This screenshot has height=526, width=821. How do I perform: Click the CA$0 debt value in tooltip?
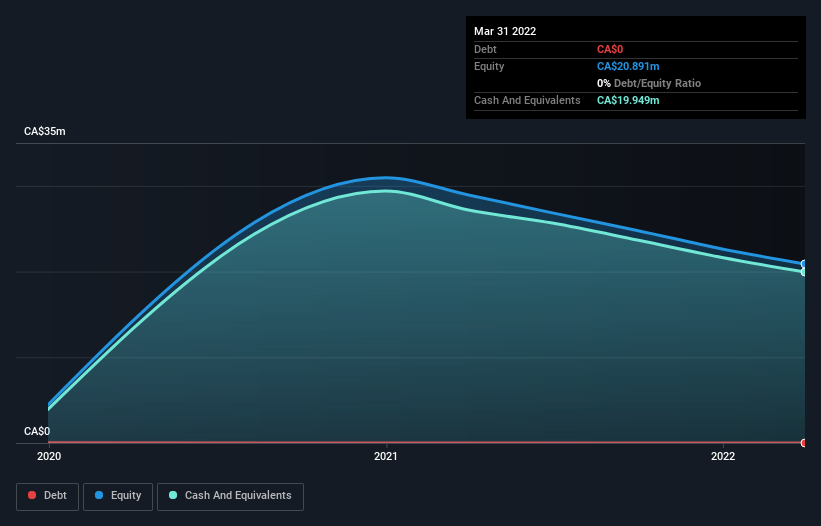coord(610,49)
